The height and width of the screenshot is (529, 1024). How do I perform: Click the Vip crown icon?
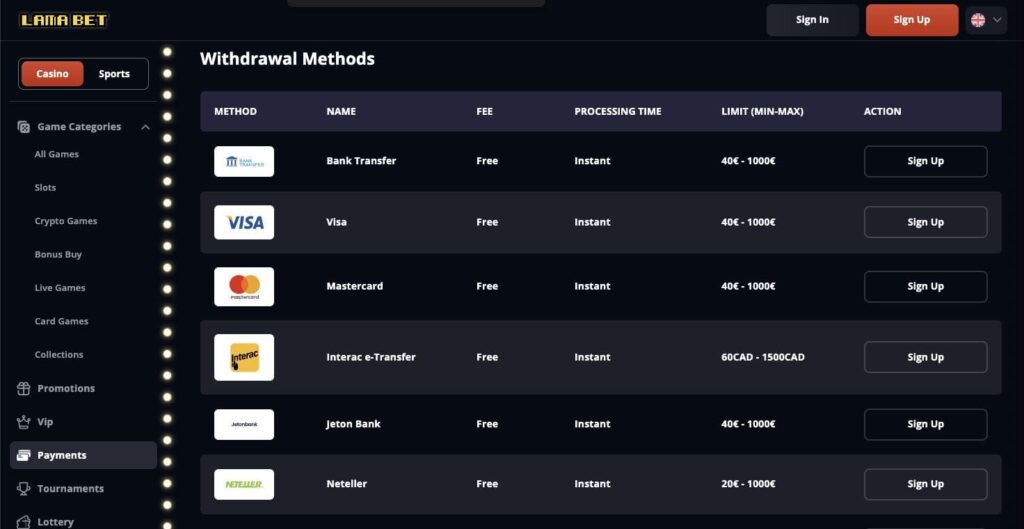click(x=24, y=422)
